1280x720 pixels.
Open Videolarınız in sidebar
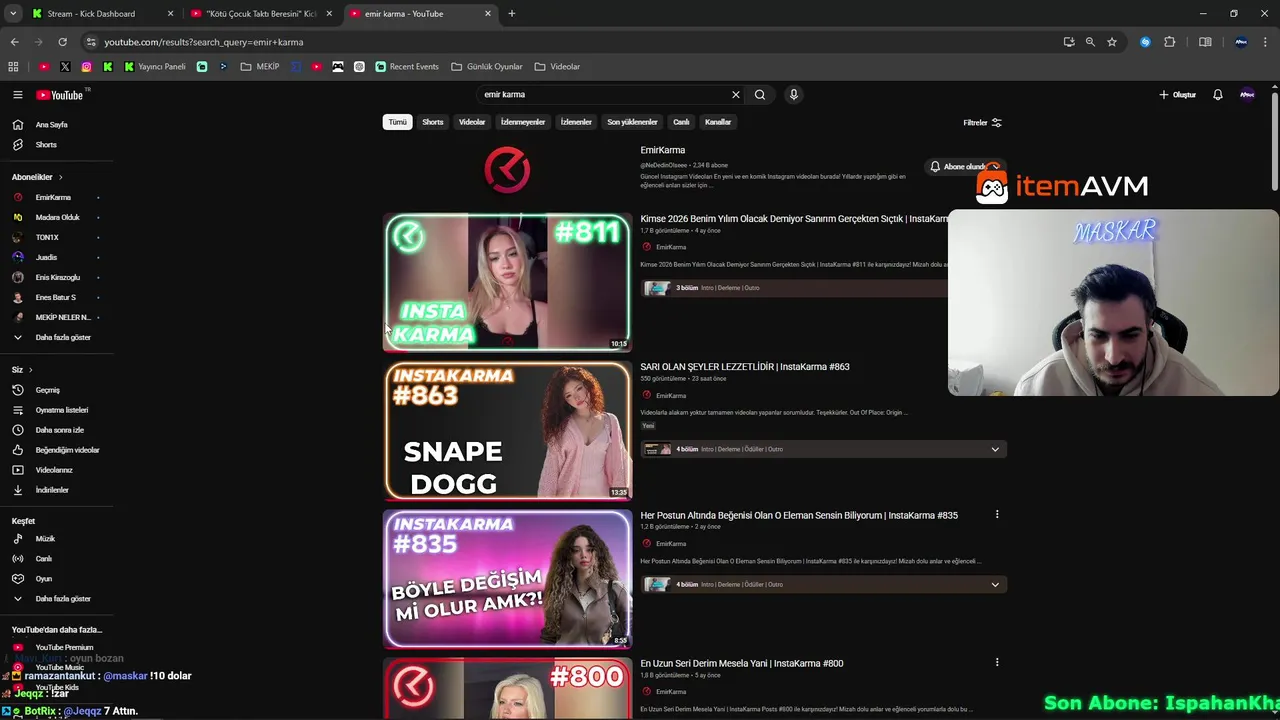pos(54,470)
